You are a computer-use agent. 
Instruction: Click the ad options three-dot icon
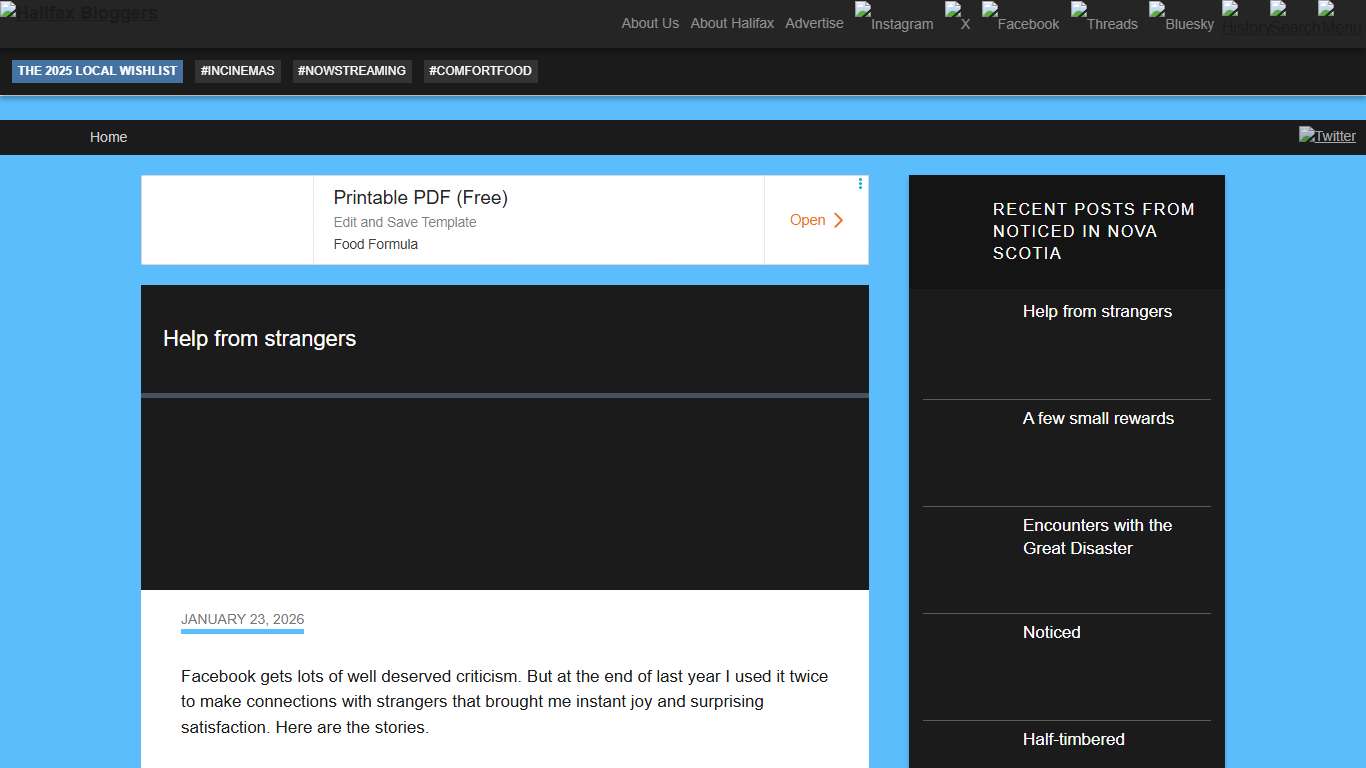[x=860, y=184]
